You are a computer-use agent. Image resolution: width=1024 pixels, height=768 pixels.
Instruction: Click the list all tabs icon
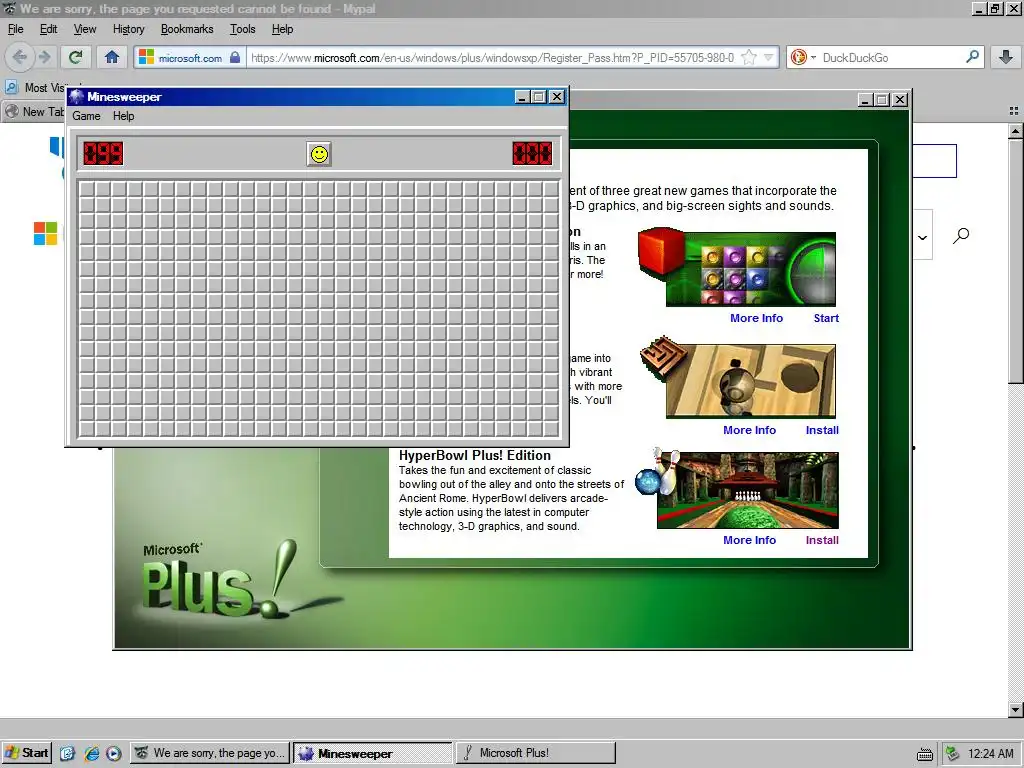click(1014, 111)
